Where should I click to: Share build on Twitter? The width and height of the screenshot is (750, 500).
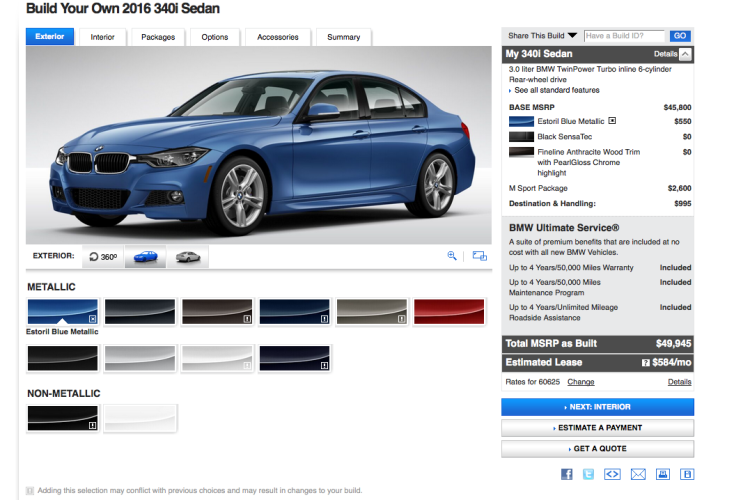pyautogui.click(x=588, y=474)
